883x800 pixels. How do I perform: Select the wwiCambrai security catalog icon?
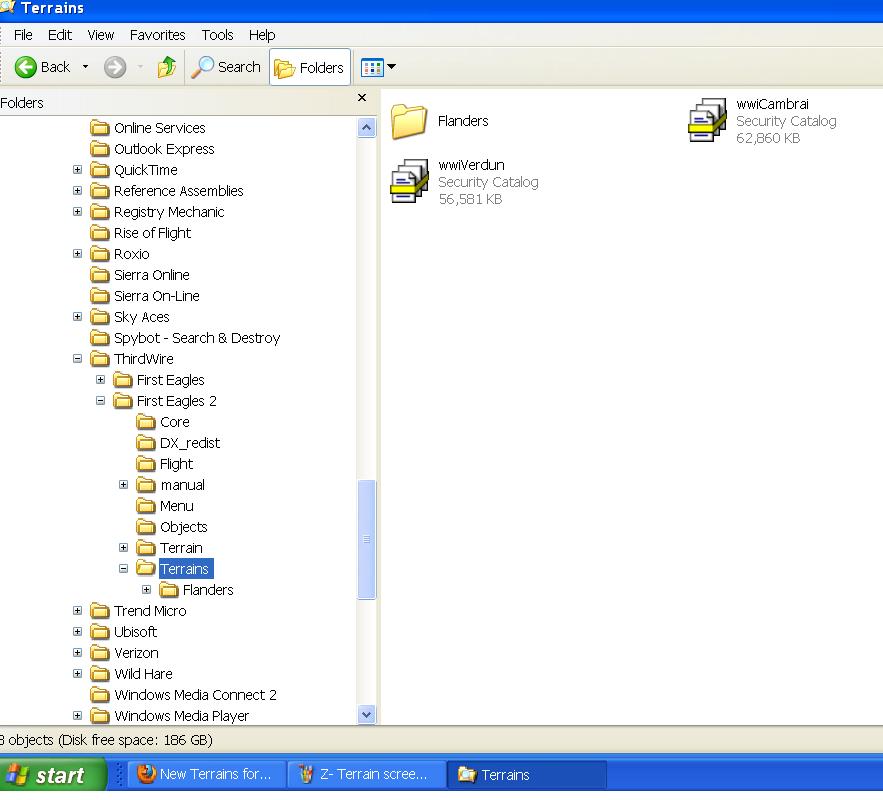[x=707, y=120]
